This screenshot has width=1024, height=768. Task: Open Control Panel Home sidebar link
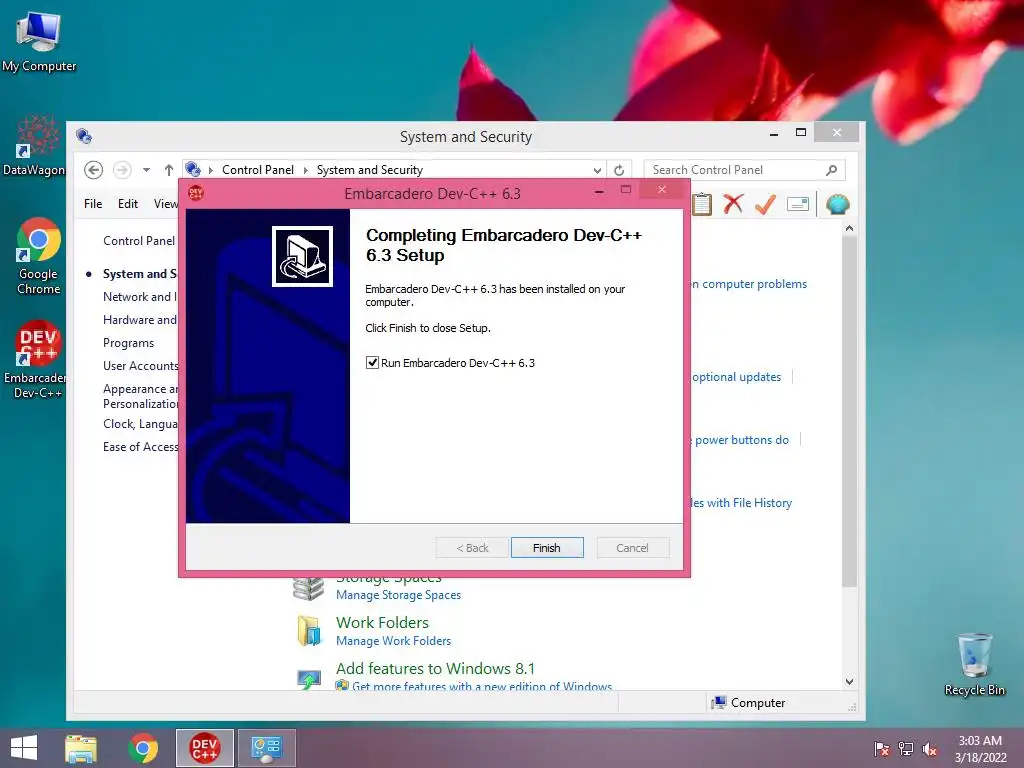tap(139, 240)
